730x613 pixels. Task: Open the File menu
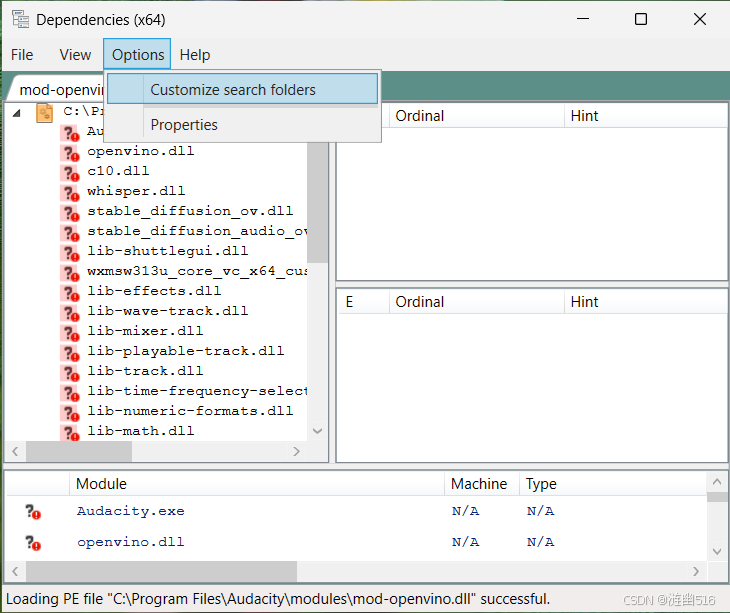[x=22, y=55]
